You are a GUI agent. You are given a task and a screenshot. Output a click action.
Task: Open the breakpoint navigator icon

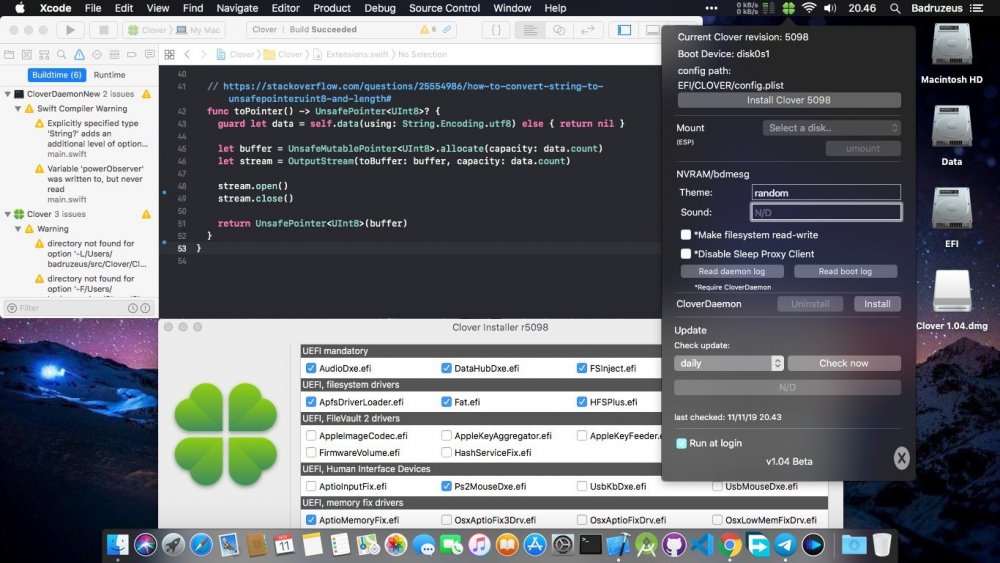coord(131,55)
